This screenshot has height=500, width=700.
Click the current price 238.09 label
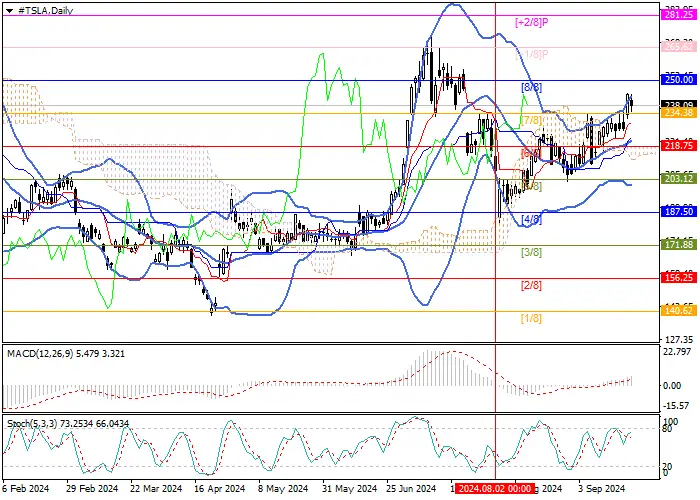679,104
